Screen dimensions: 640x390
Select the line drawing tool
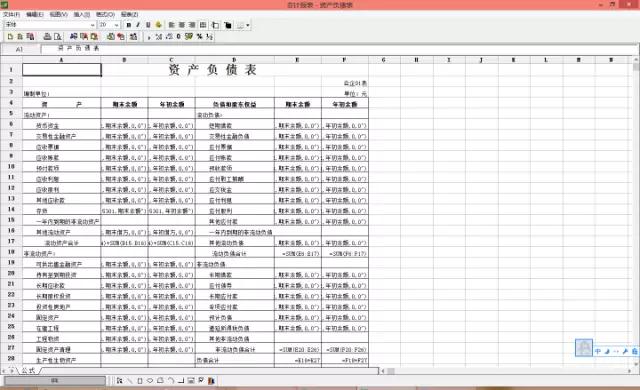(x=130, y=381)
